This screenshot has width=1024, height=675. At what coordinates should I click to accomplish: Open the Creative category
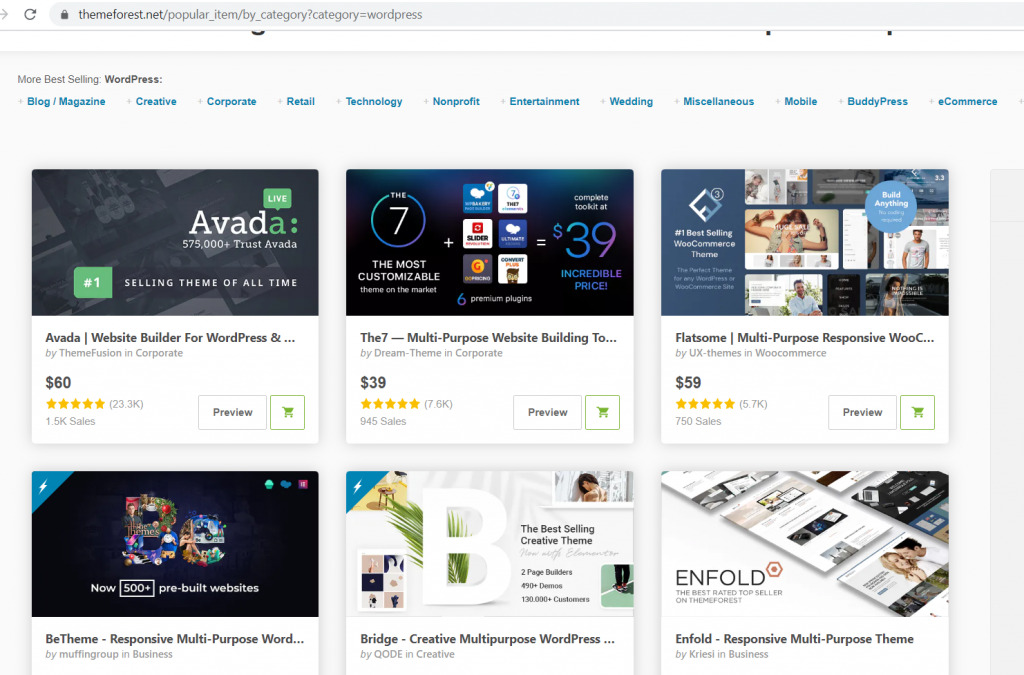(156, 101)
